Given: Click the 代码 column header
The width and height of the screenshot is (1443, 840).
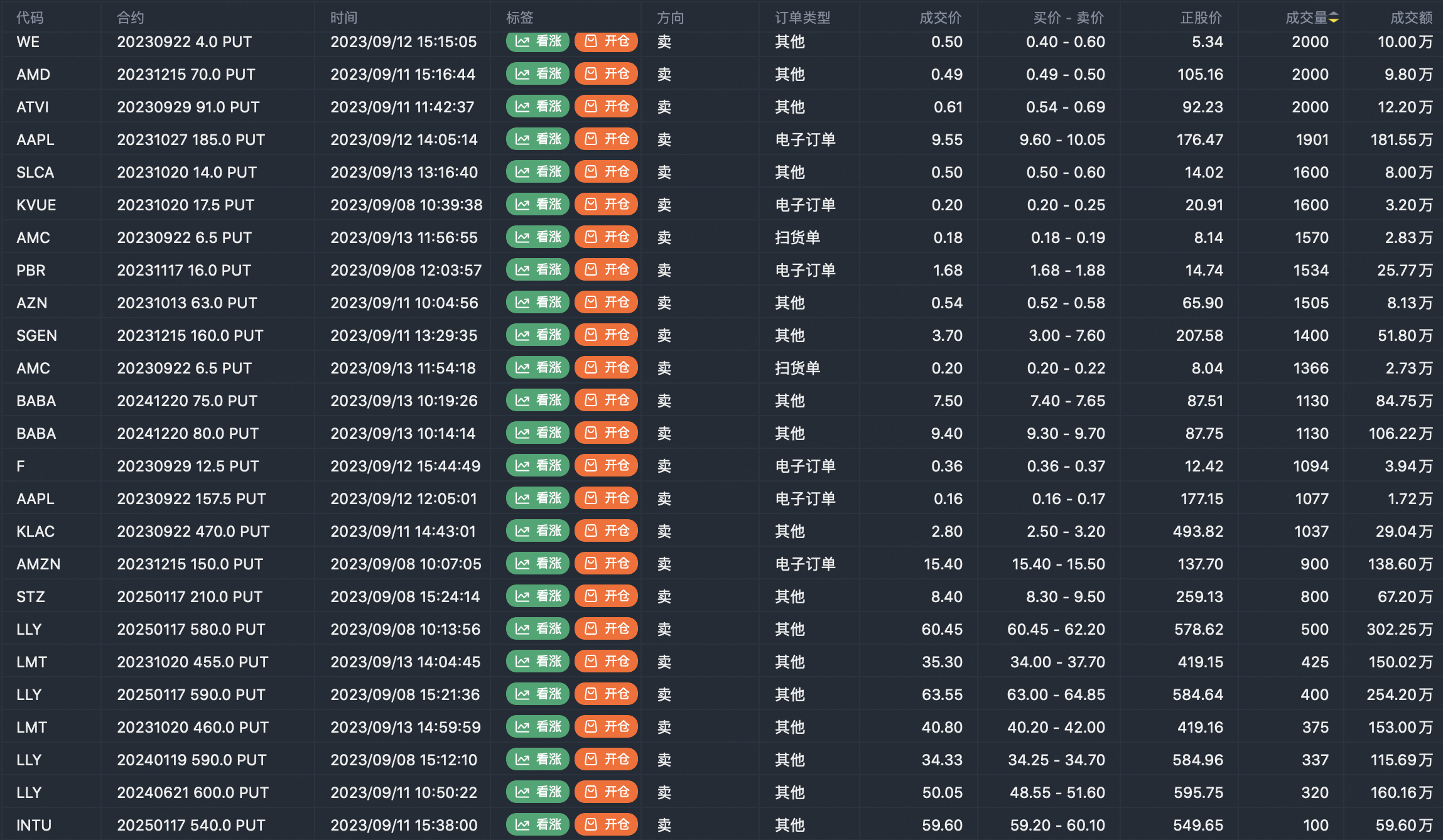Looking at the screenshot, I should tap(30, 18).
